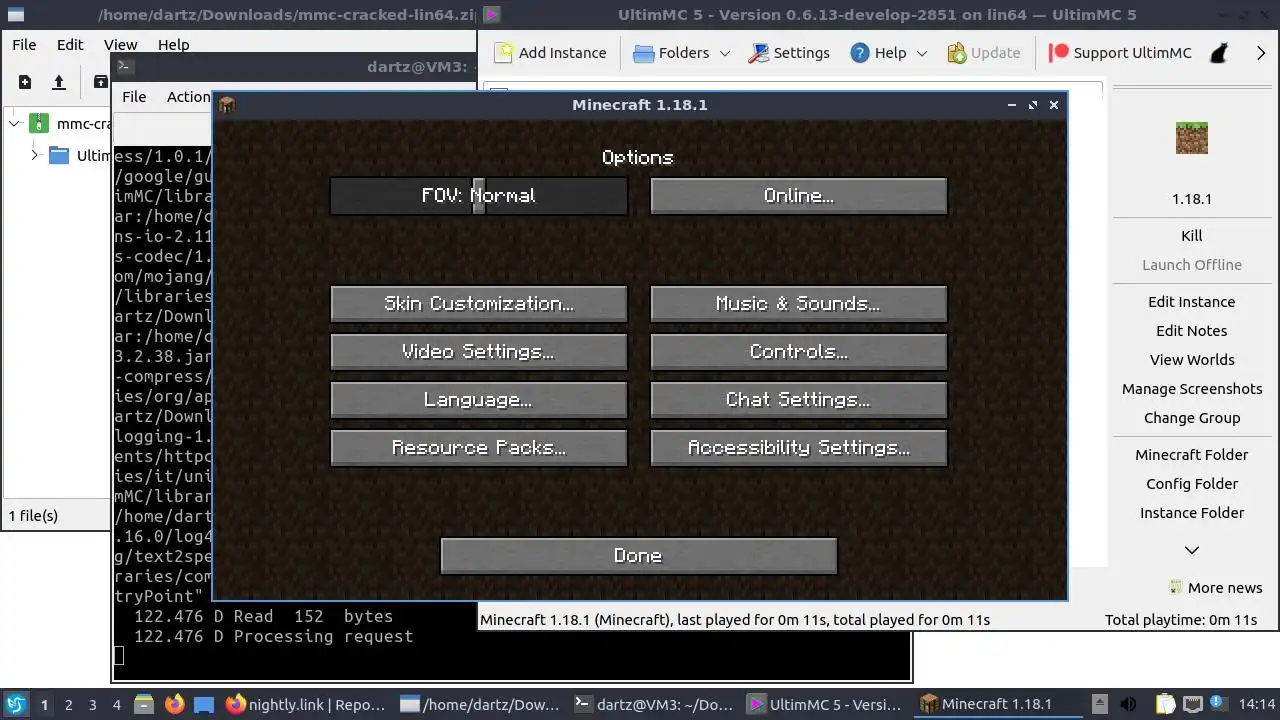This screenshot has height=720, width=1280.
Task: Open Resource Packs menu
Action: [479, 448]
